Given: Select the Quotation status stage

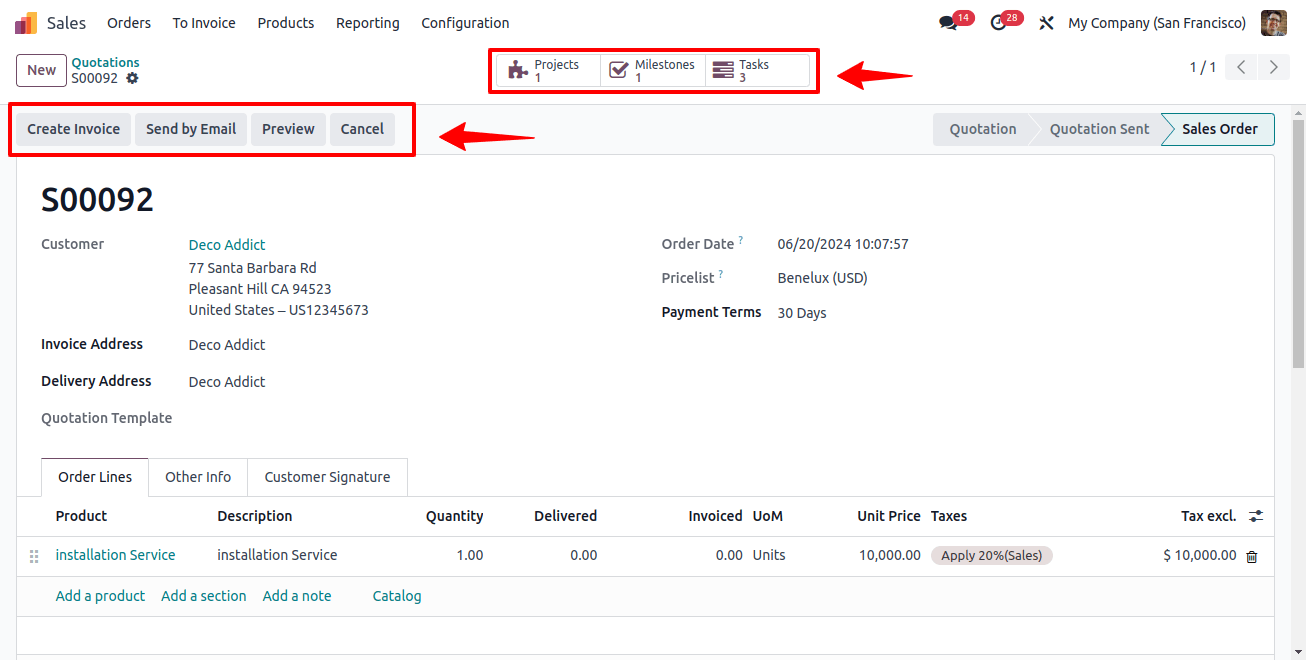Looking at the screenshot, I should [x=983, y=129].
